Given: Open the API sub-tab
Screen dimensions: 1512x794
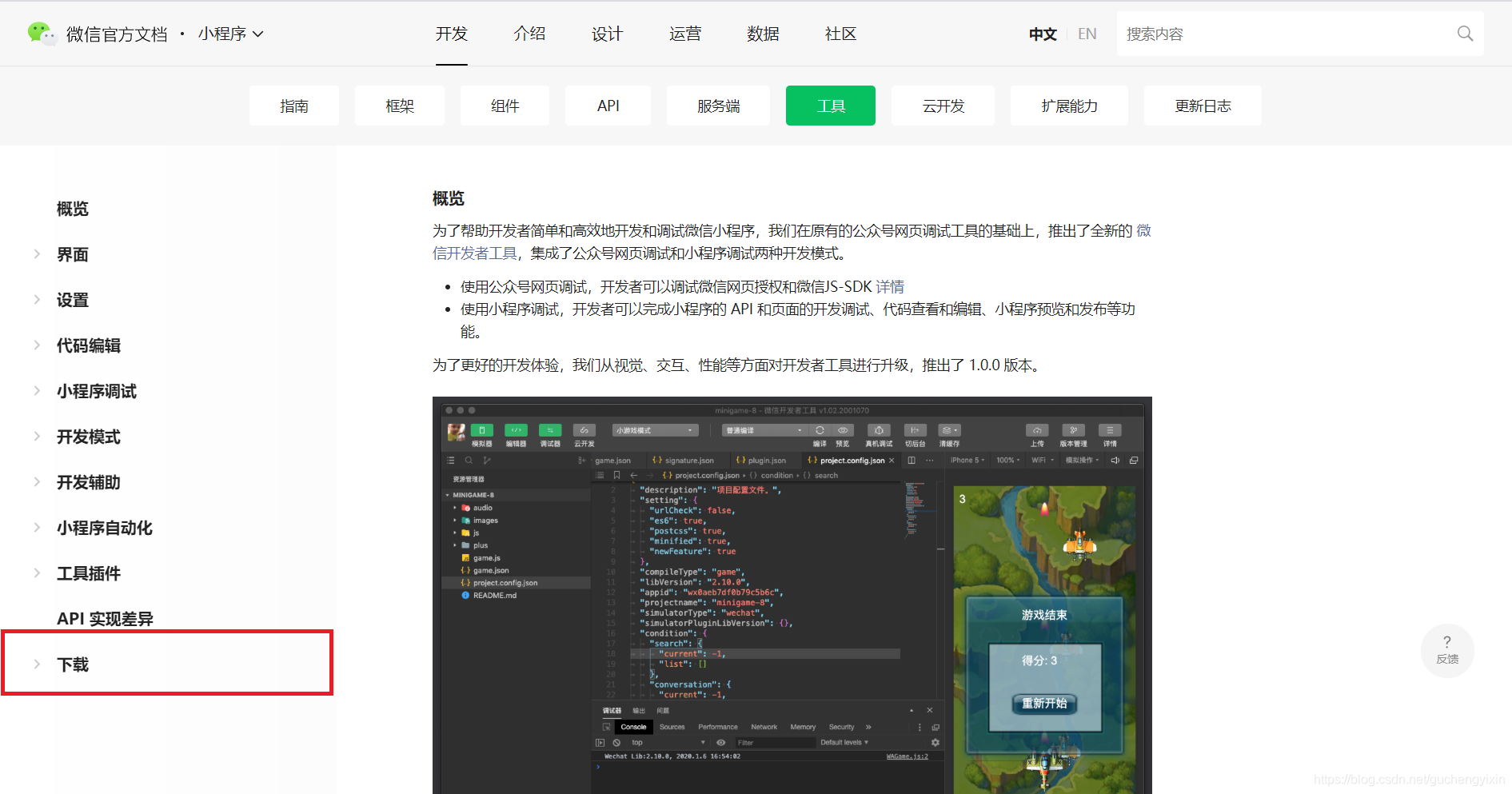Looking at the screenshot, I should tap(608, 106).
